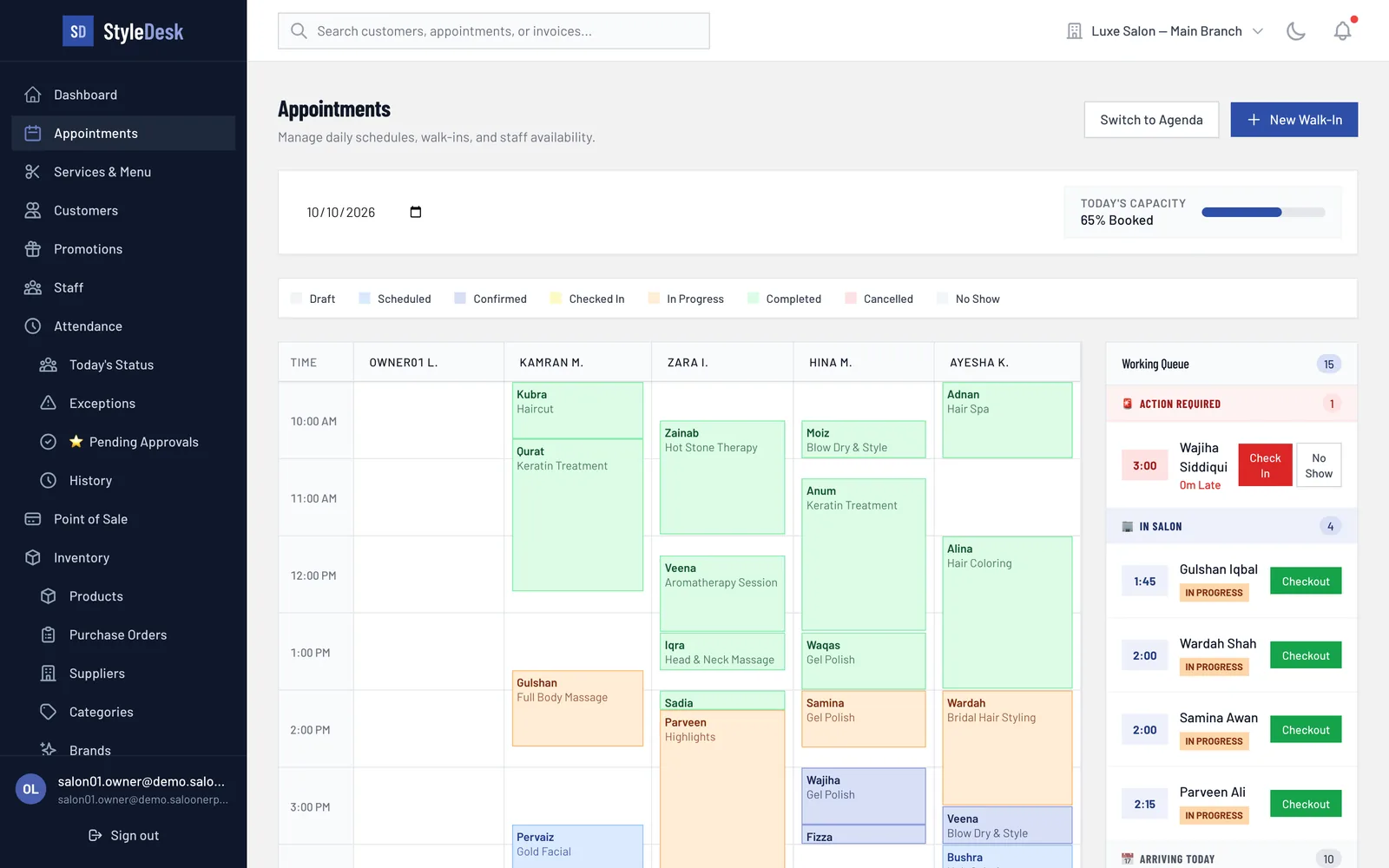Click the Attendance clock icon
This screenshot has height=868, width=1389.
tap(33, 326)
